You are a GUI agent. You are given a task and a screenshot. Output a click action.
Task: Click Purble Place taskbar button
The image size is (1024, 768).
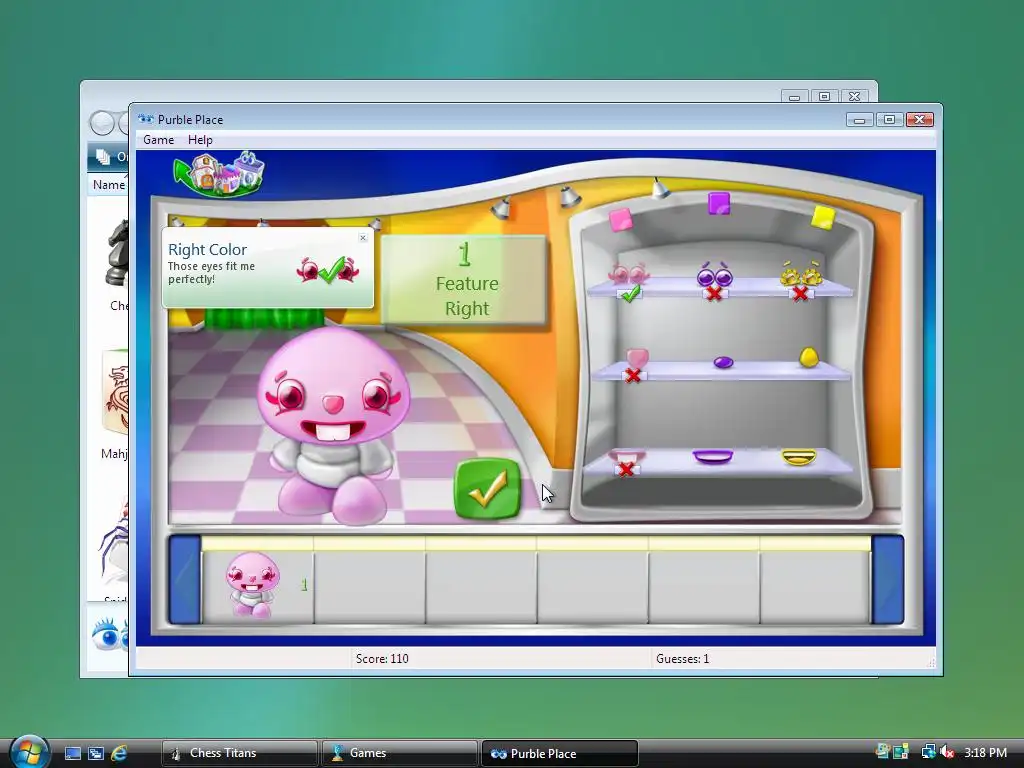(x=559, y=753)
